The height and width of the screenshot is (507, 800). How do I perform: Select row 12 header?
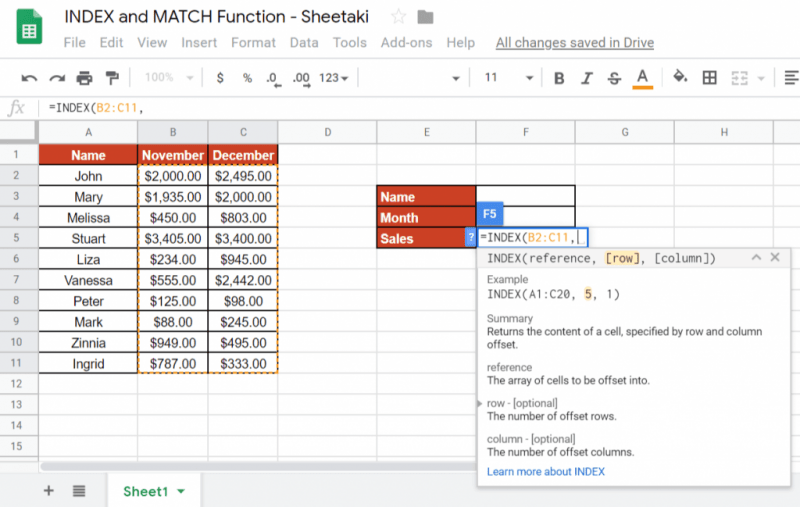point(16,384)
